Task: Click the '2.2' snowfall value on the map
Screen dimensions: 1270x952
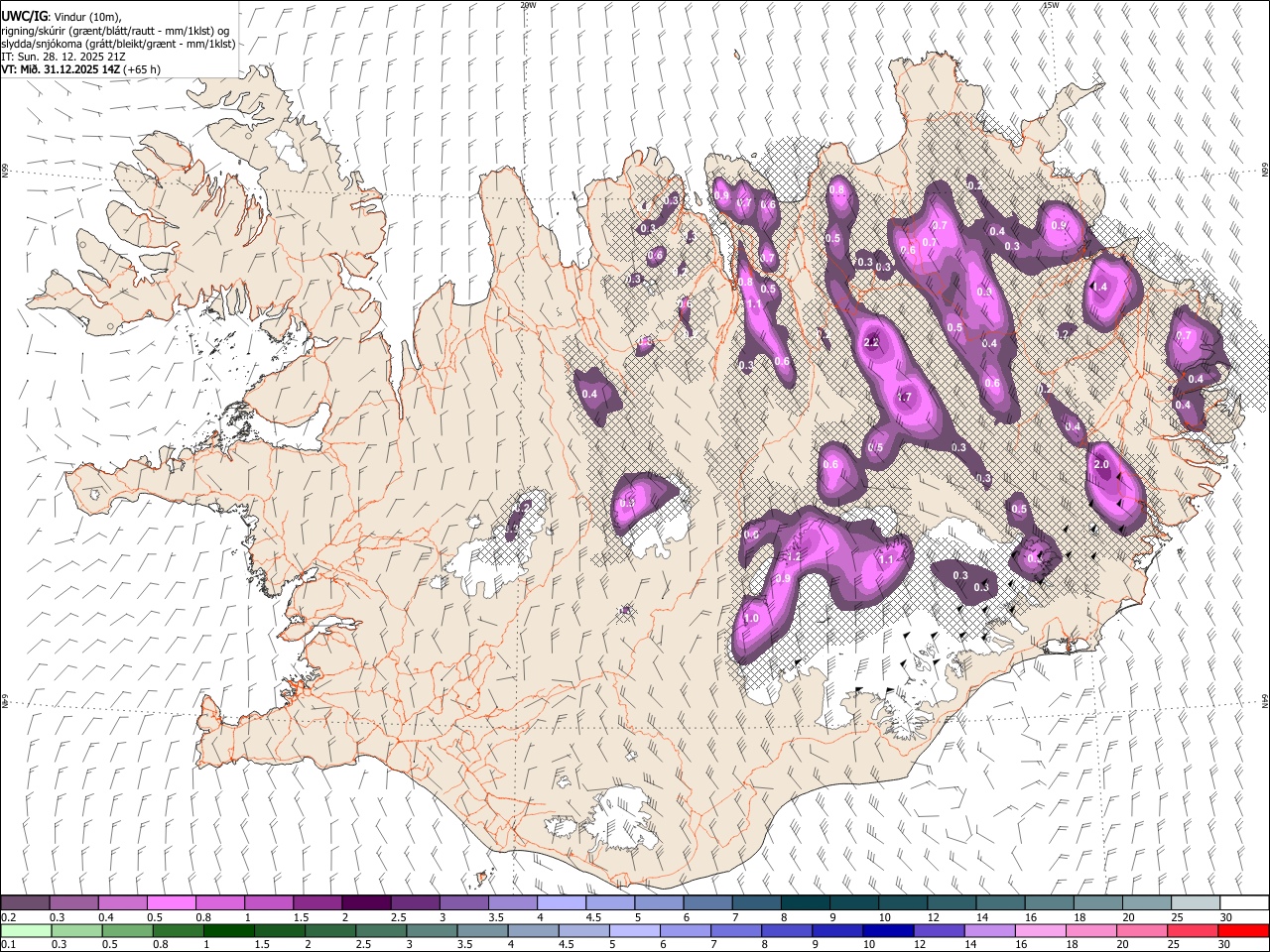Action: pyautogui.click(x=872, y=342)
